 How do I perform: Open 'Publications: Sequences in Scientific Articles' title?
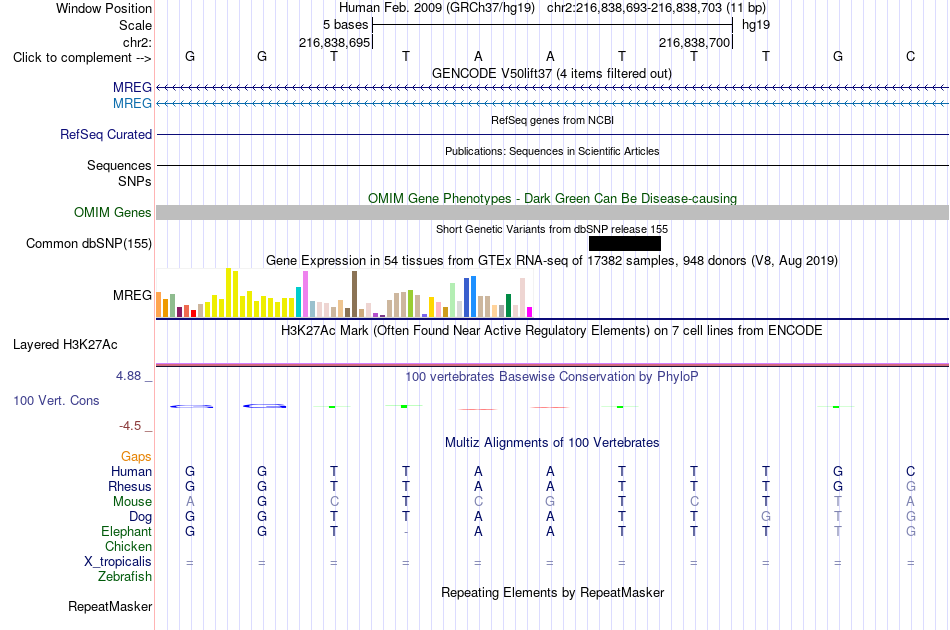tap(552, 151)
